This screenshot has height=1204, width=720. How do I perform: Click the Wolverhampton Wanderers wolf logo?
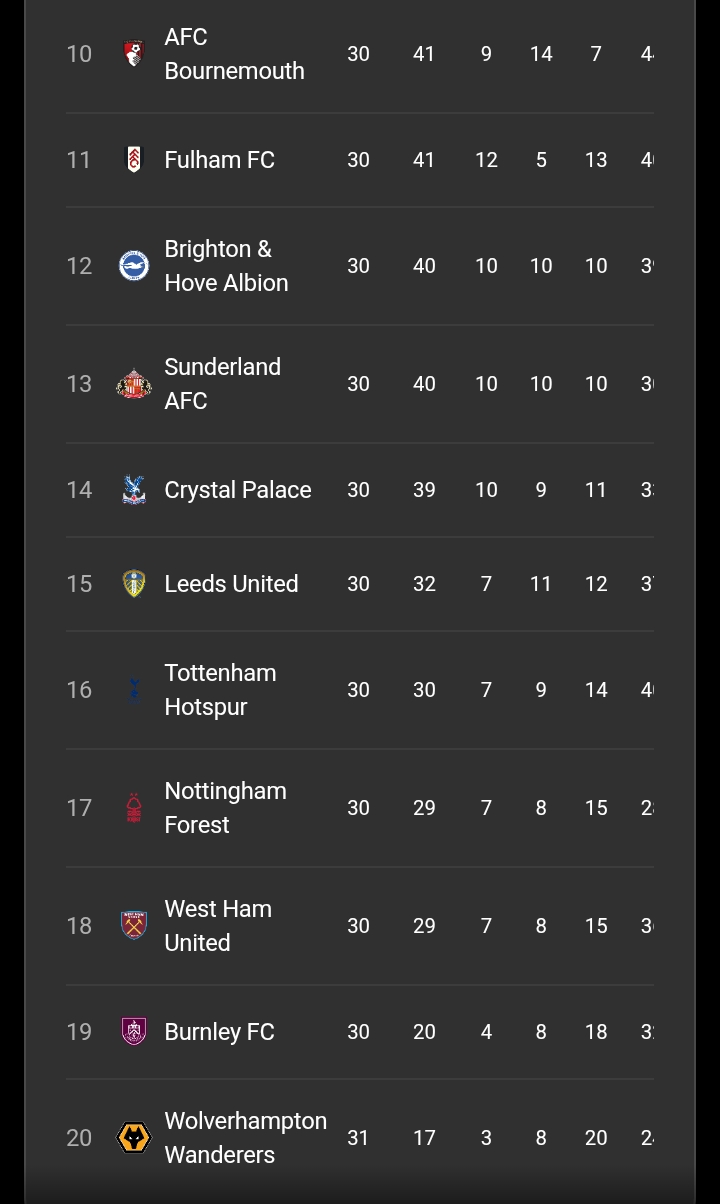[x=133, y=1138]
